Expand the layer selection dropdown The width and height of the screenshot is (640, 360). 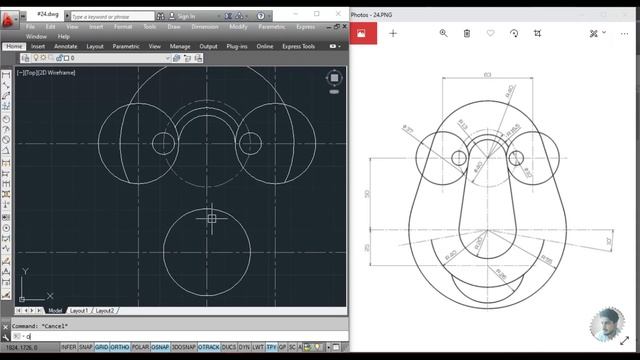coord(167,58)
